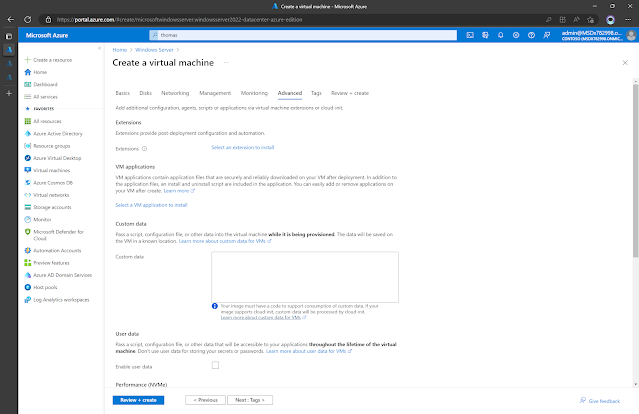Click Automation Accounts gear icon

27,250
